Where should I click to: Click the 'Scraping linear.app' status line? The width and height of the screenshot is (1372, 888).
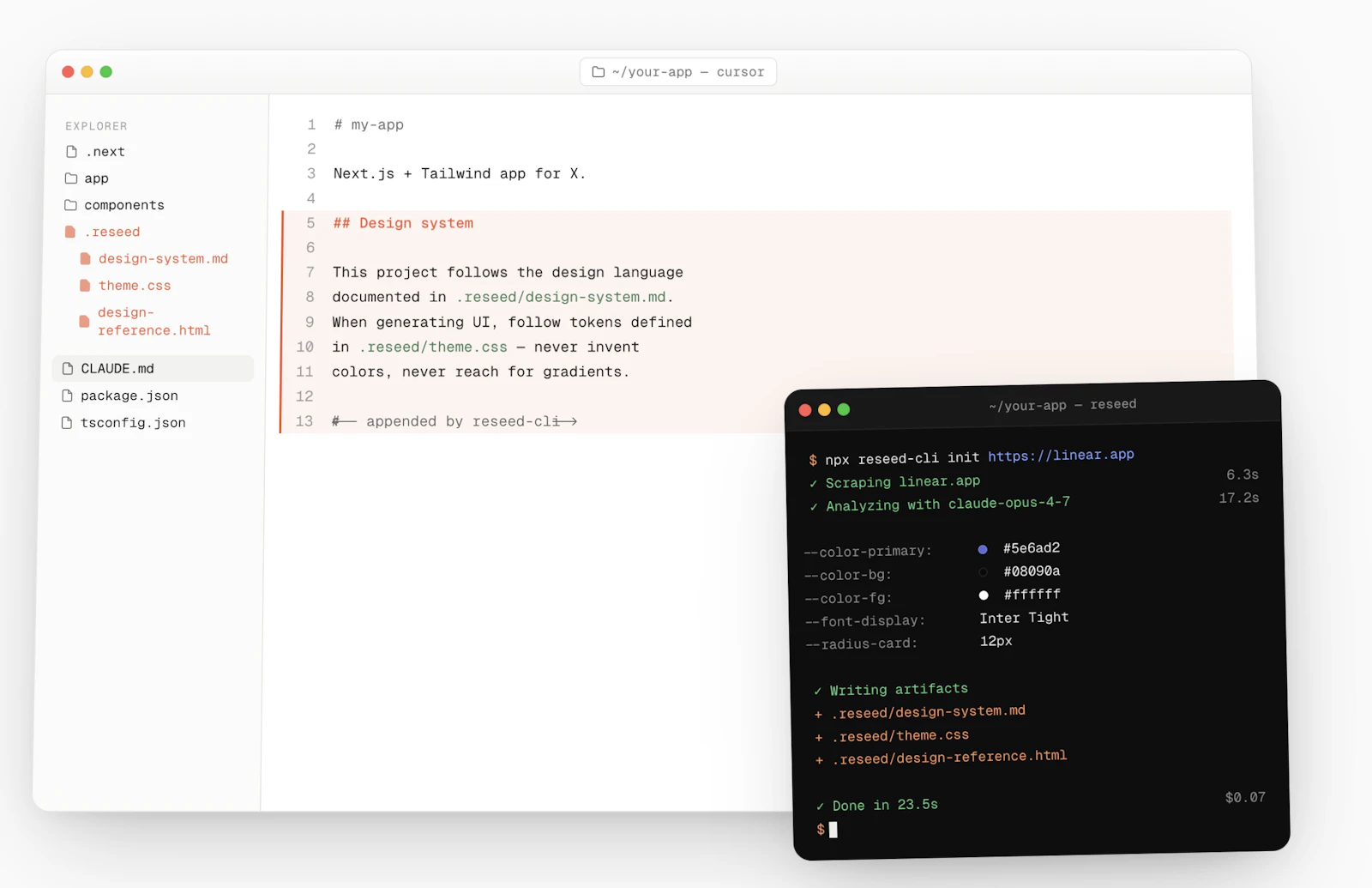(x=895, y=482)
